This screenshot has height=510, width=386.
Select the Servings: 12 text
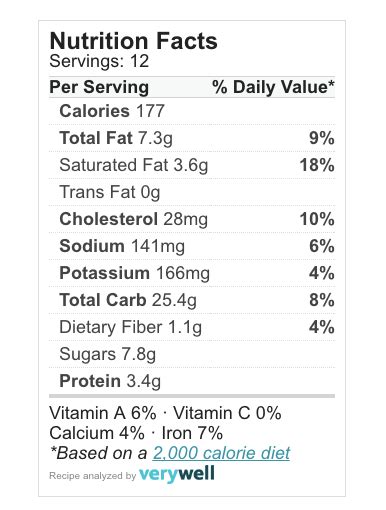coord(99,61)
